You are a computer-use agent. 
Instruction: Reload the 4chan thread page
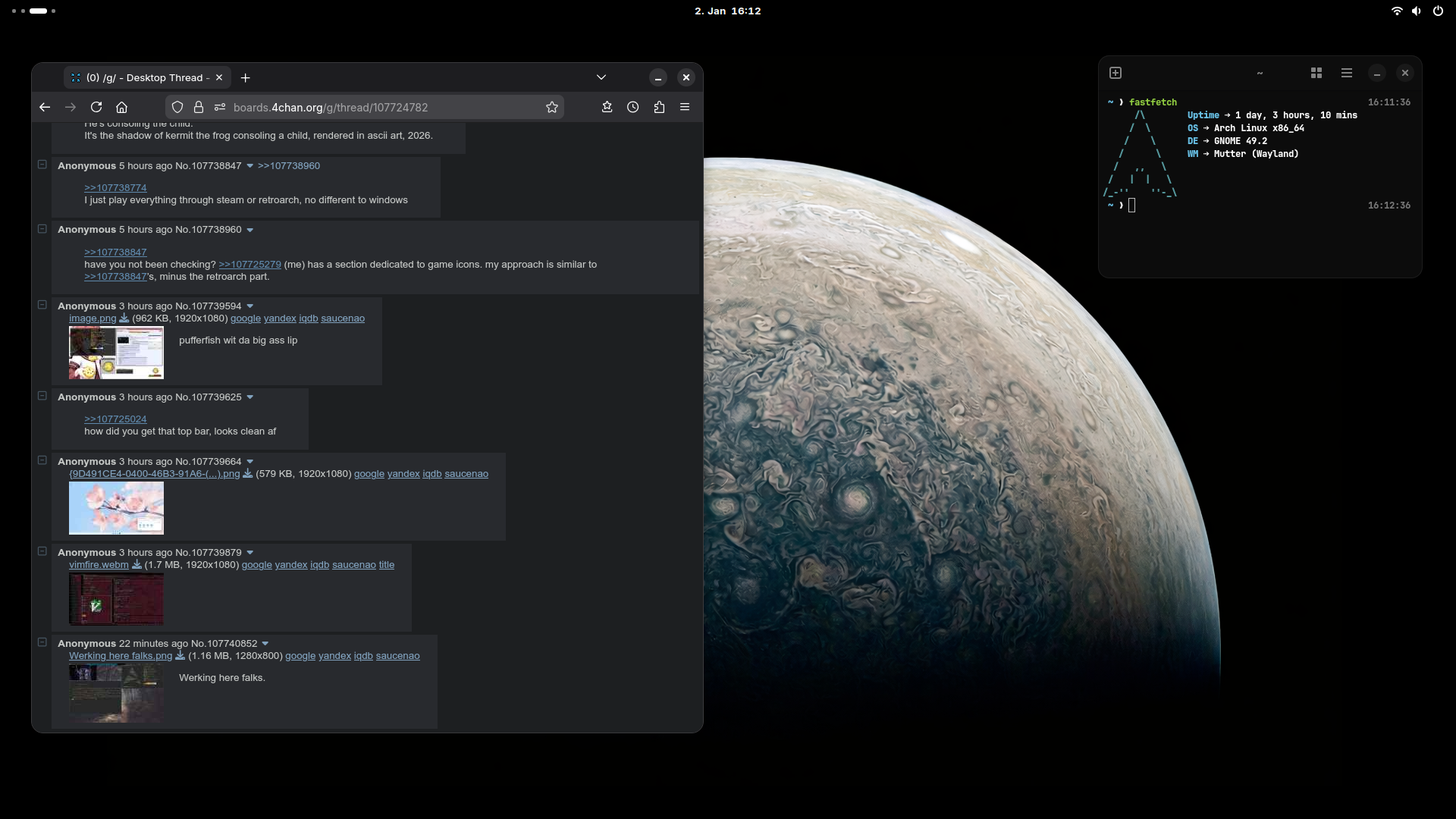click(96, 107)
